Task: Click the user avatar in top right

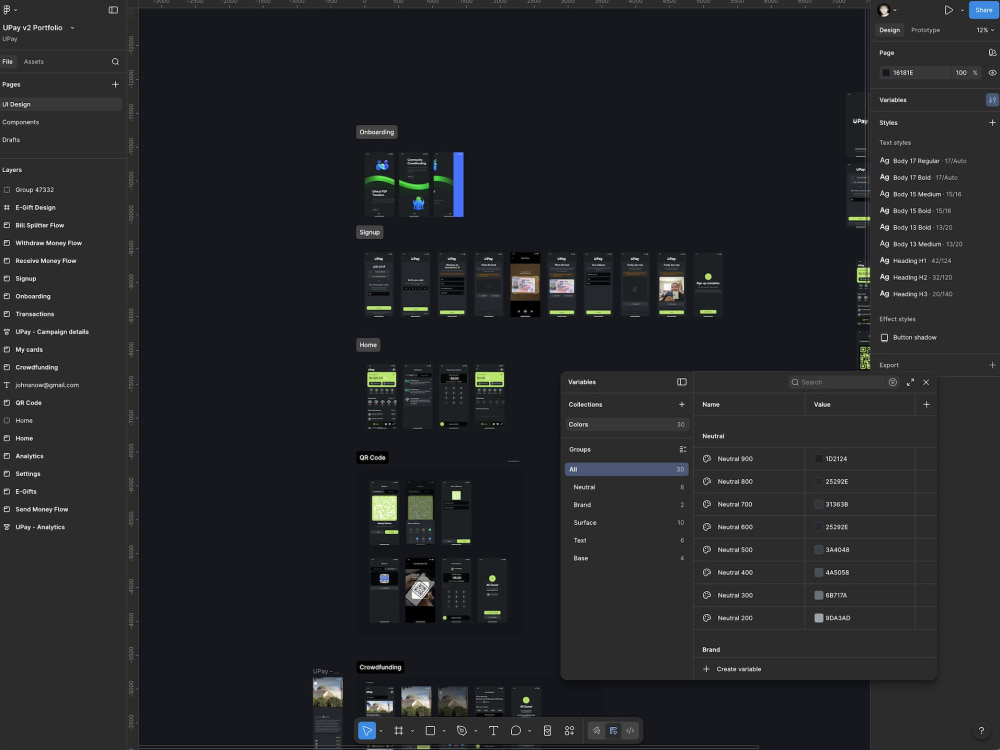Action: point(883,10)
